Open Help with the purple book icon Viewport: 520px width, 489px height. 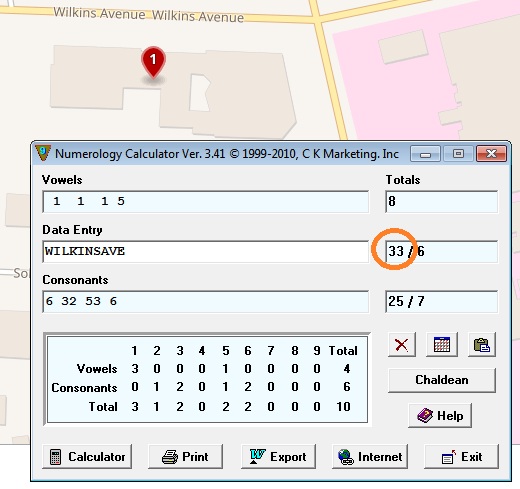[440, 416]
